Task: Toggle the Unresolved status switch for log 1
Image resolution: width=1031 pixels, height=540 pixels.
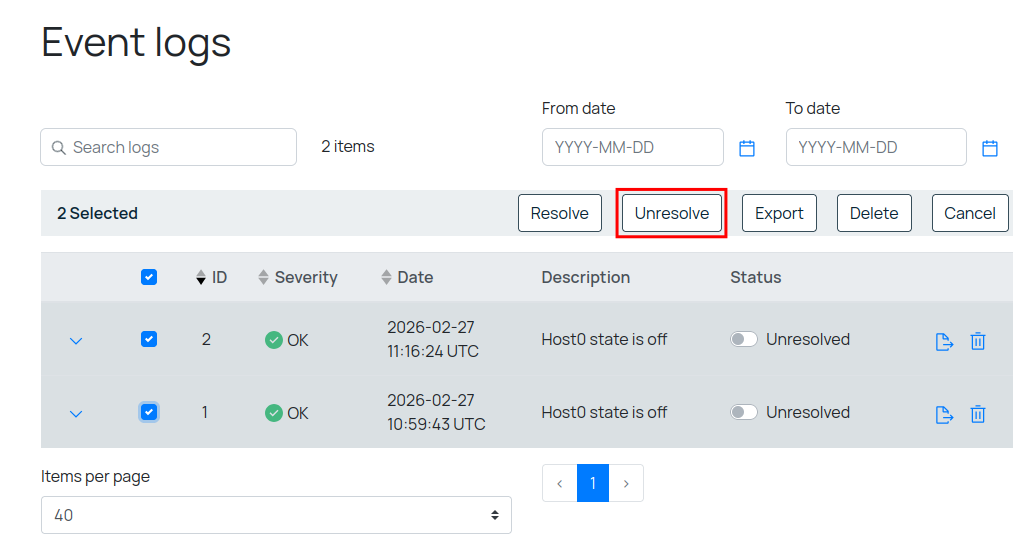Action: (743, 413)
